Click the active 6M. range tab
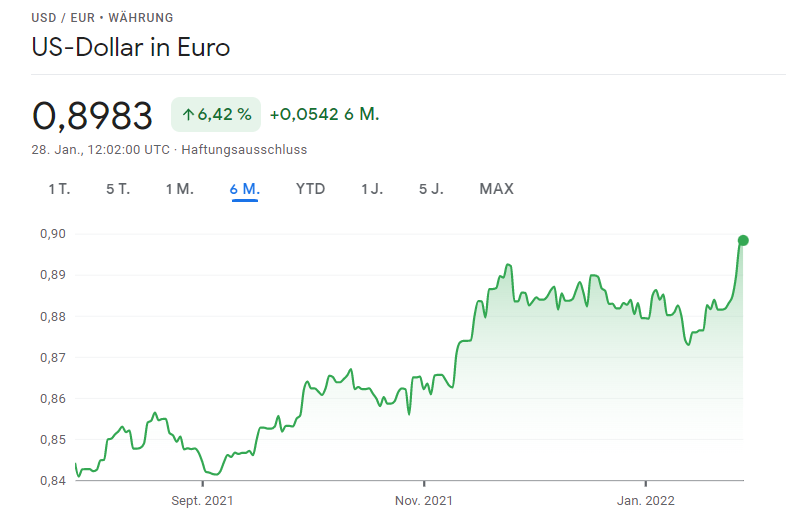This screenshot has width=786, height=525. tap(245, 189)
